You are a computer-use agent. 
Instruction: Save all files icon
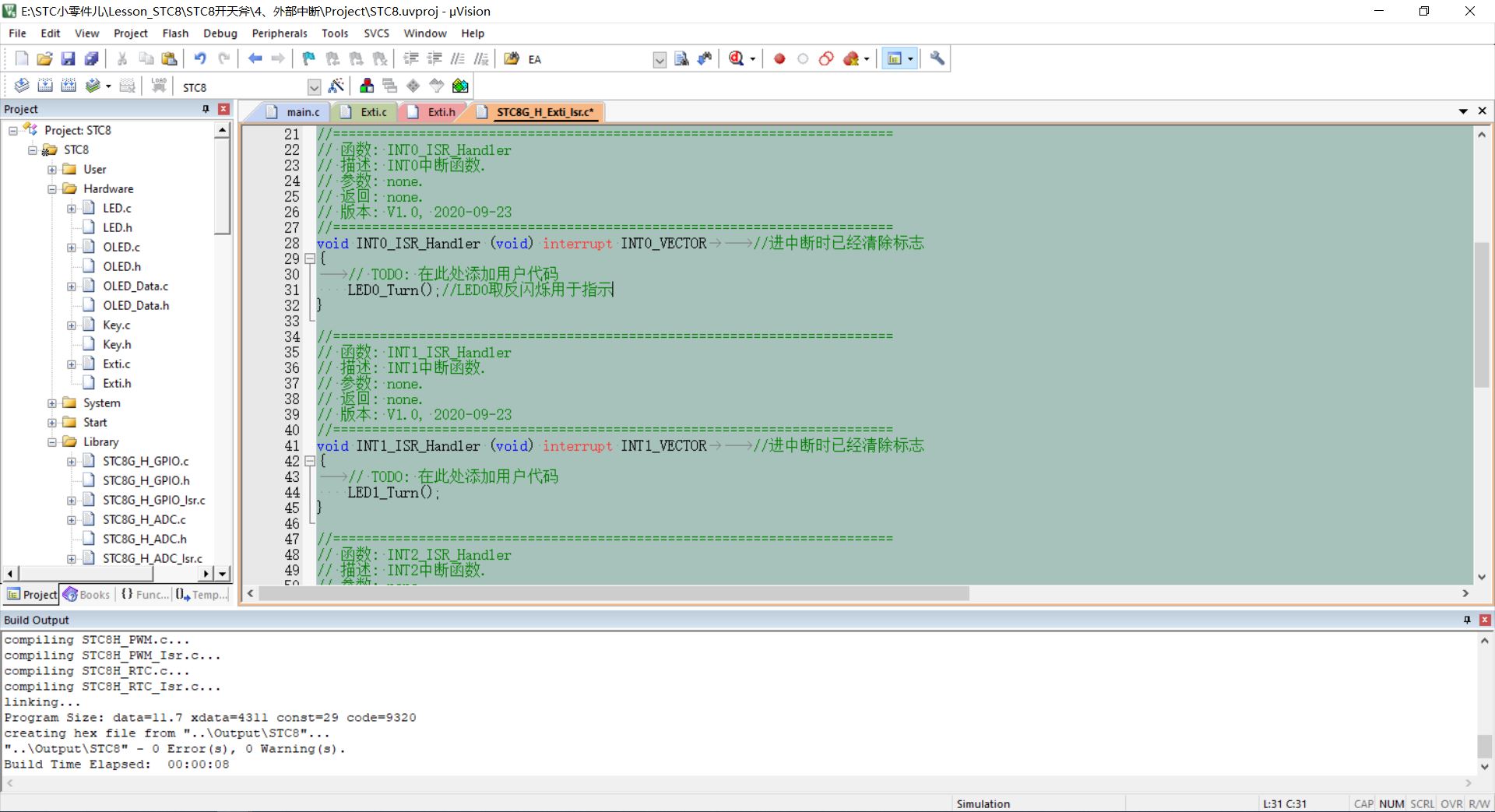point(92,58)
